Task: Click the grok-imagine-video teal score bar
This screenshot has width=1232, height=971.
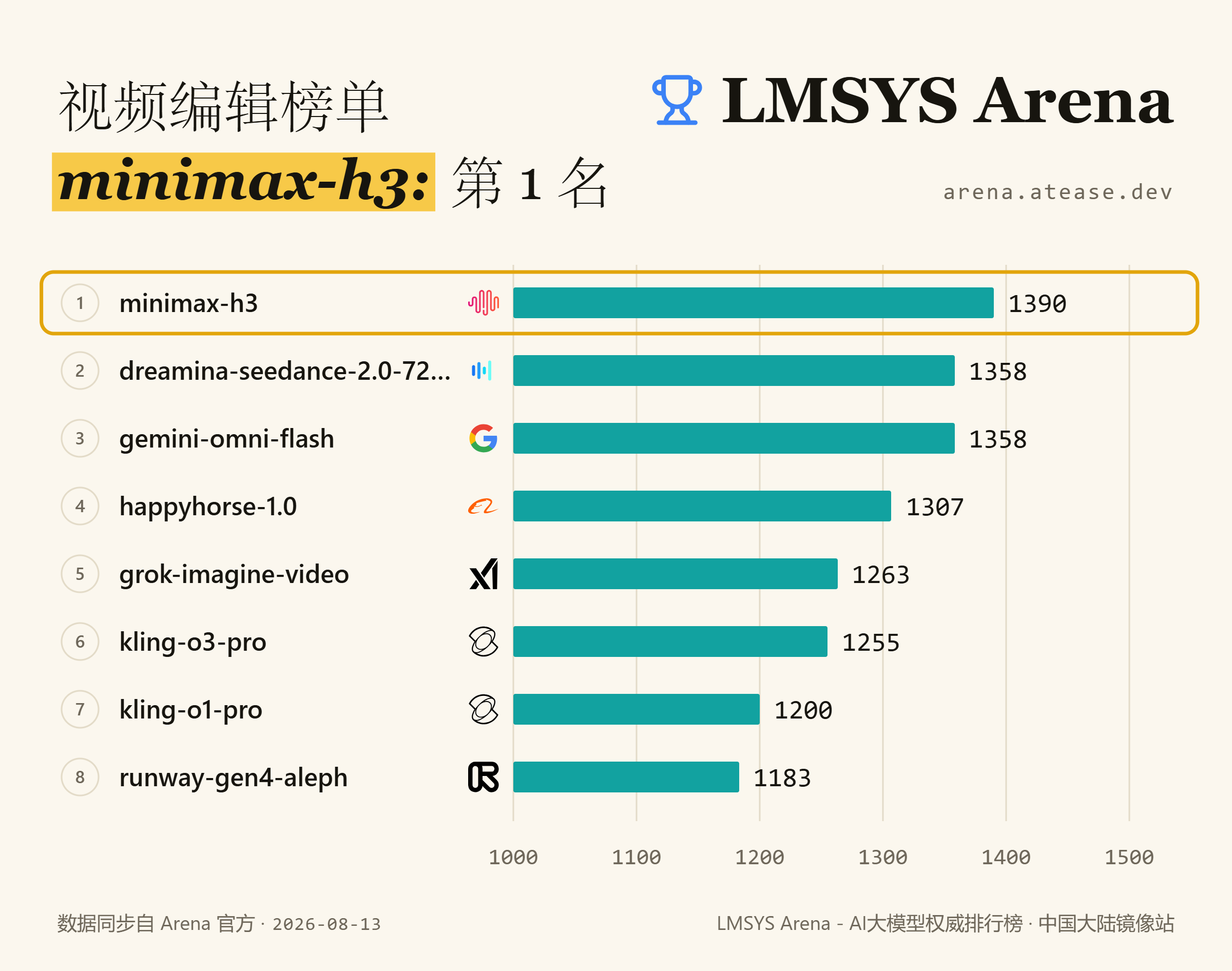Action: (x=676, y=574)
